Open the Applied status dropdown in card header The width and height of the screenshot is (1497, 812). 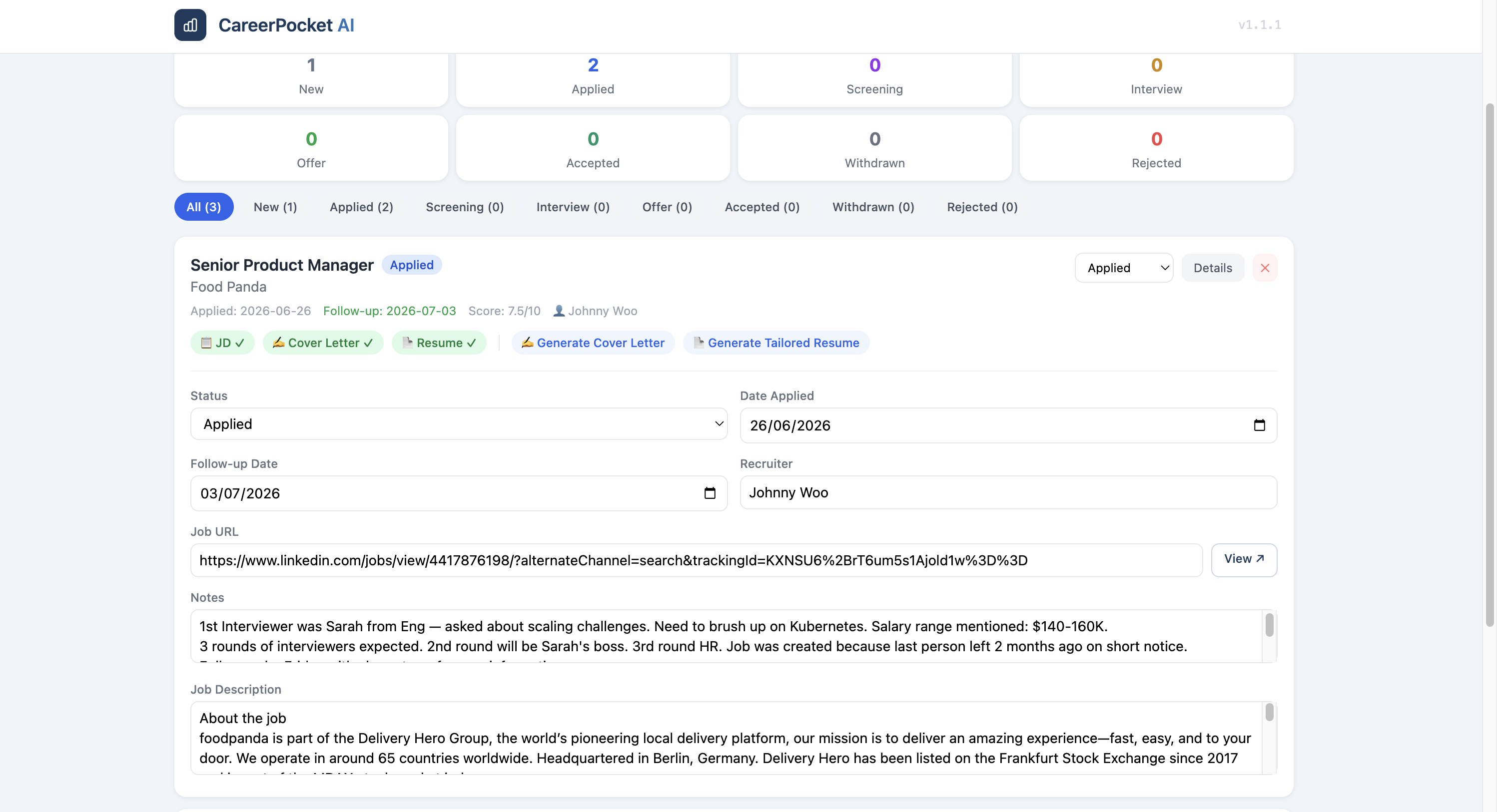click(1124, 268)
